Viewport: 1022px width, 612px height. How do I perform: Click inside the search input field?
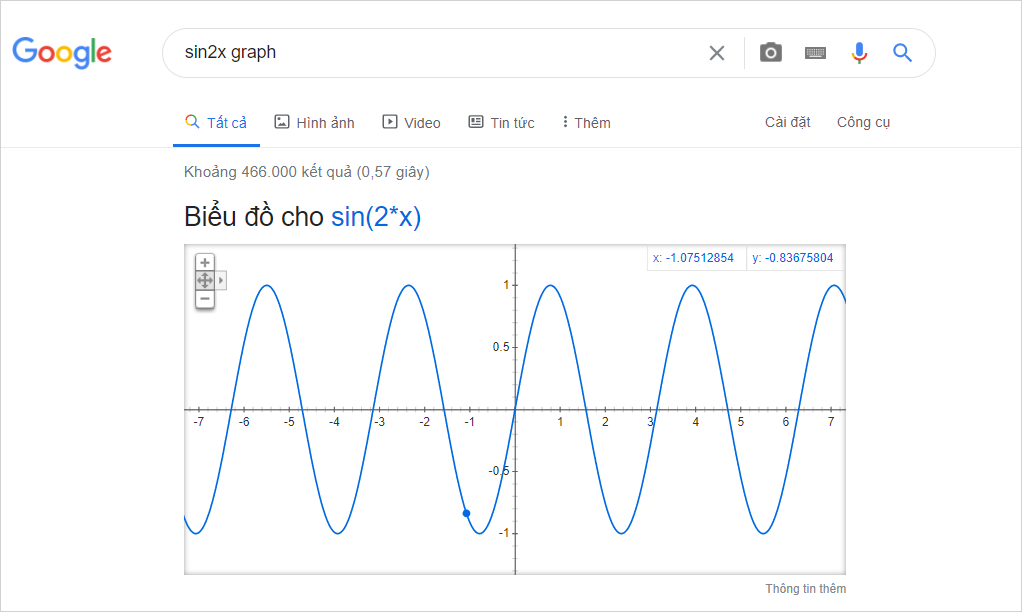[x=400, y=52]
